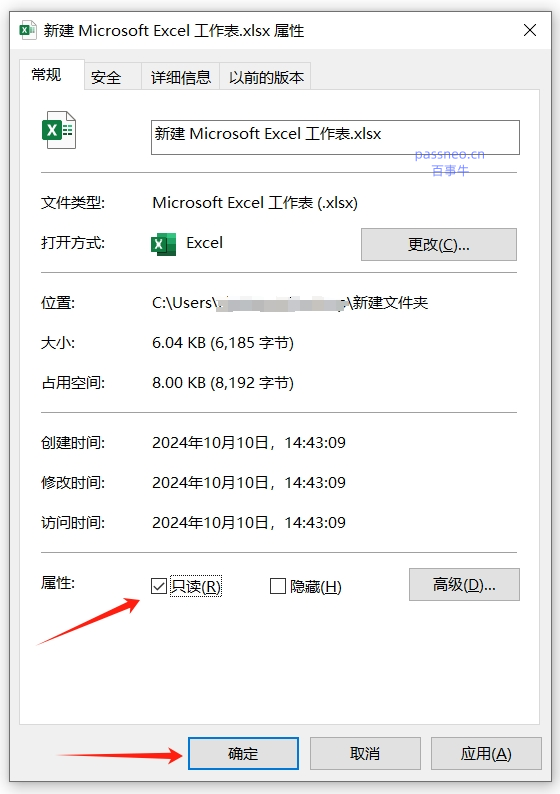Click the 占用空间: label
560x794 pixels.
(x=73, y=383)
